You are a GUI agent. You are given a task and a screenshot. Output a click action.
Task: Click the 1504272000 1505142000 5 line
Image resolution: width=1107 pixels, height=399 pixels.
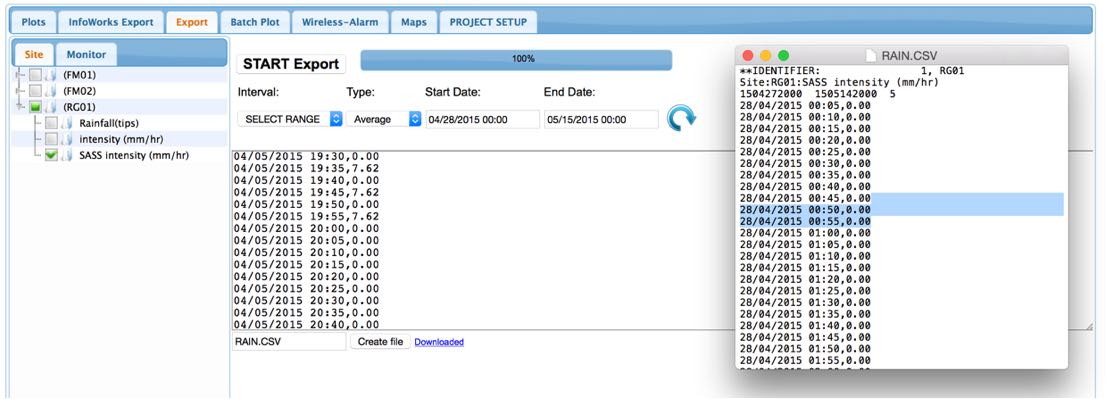pyautogui.click(x=817, y=94)
